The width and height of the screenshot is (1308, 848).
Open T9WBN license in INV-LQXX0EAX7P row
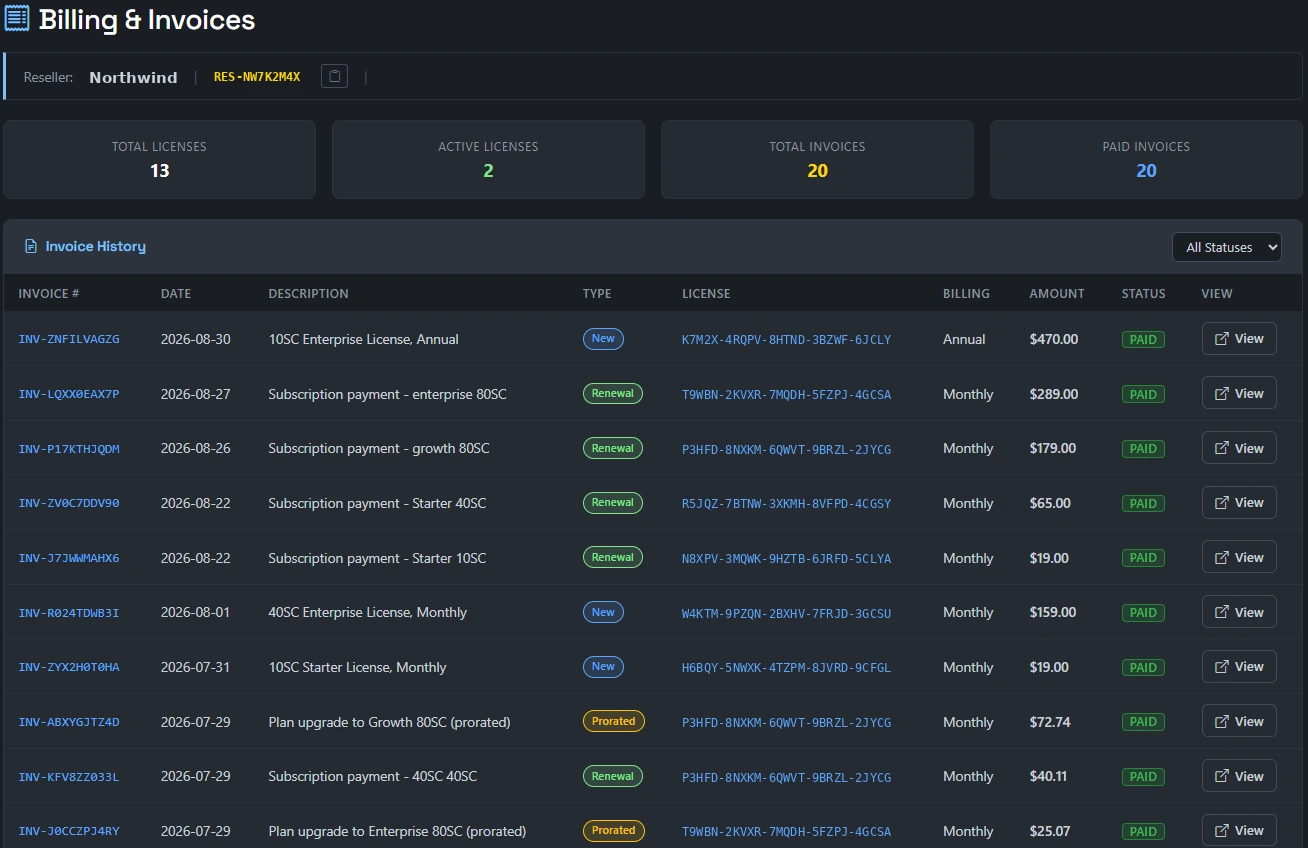(786, 395)
